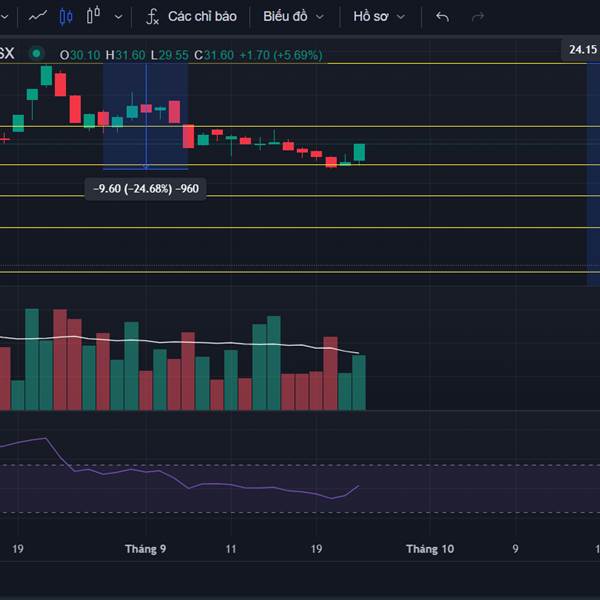Open the Hồ sơ dropdown menu
The image size is (600, 600).
[379, 17]
